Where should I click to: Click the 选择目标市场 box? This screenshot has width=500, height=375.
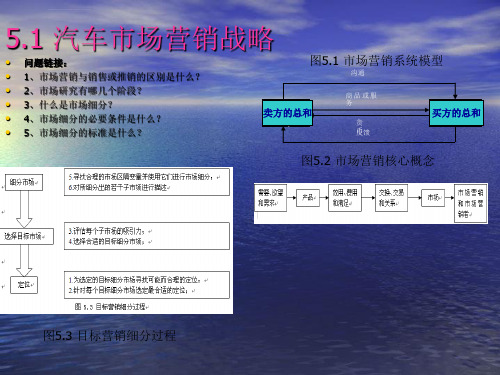coord(26,236)
